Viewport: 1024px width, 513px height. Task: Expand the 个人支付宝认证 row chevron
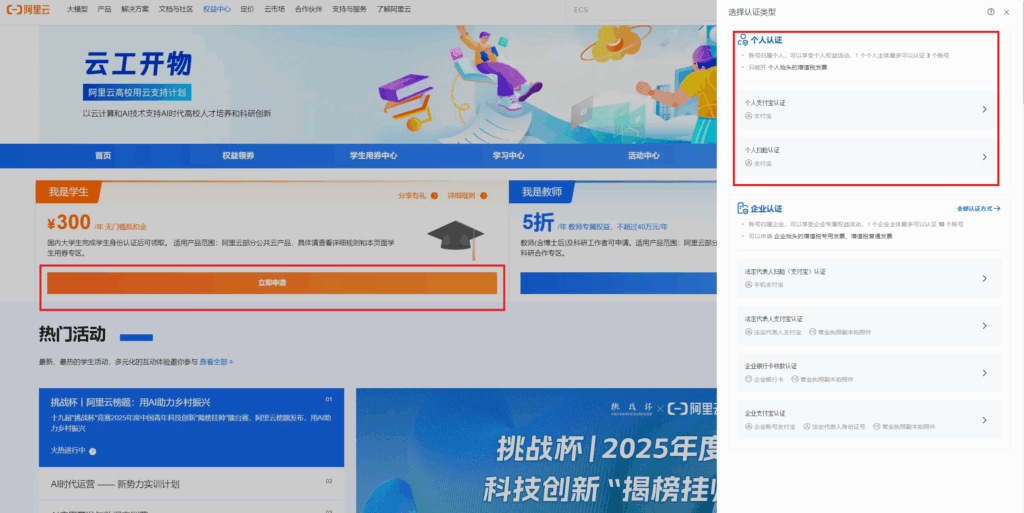[985, 109]
